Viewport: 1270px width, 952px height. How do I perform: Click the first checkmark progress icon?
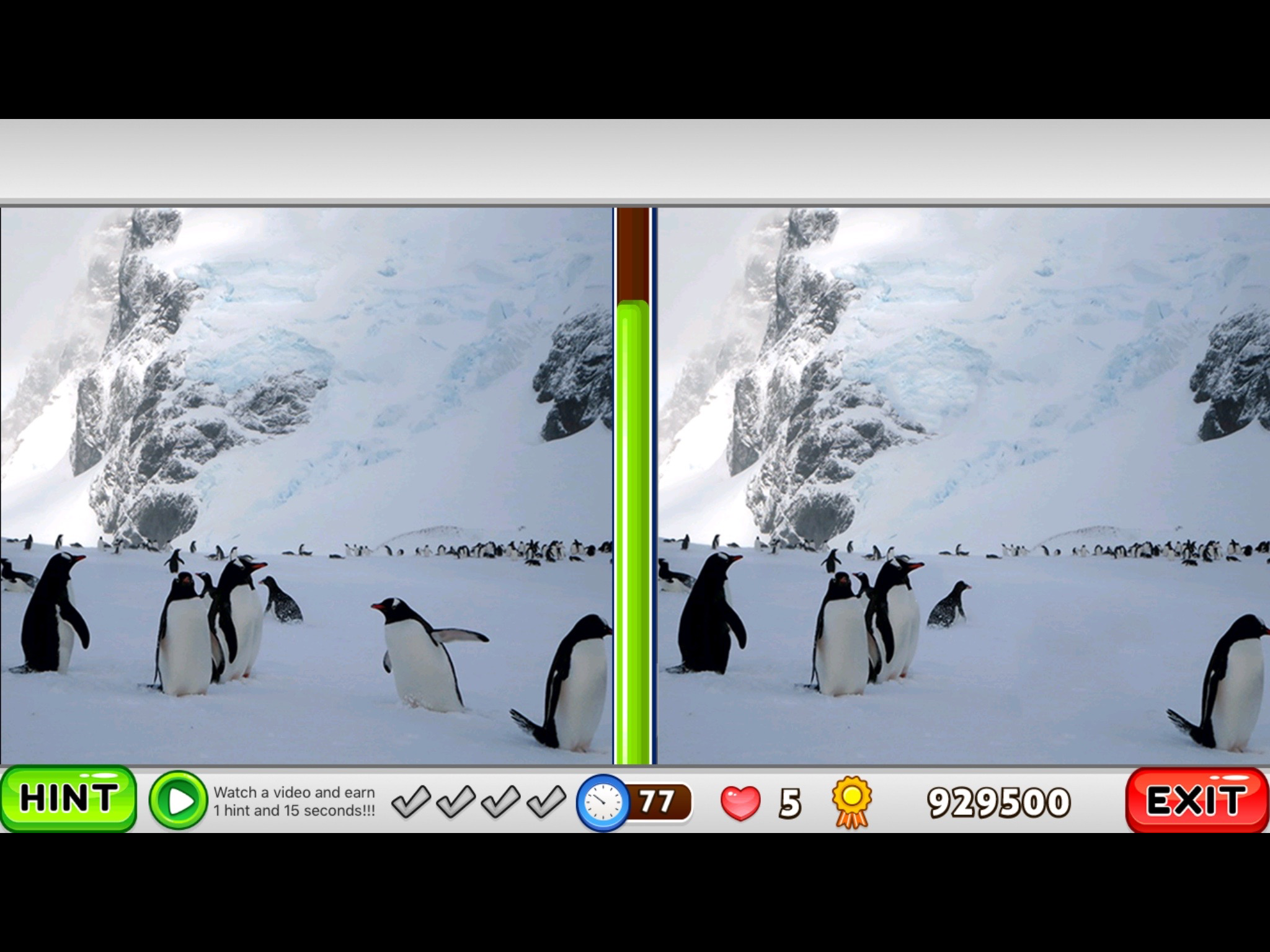click(411, 801)
